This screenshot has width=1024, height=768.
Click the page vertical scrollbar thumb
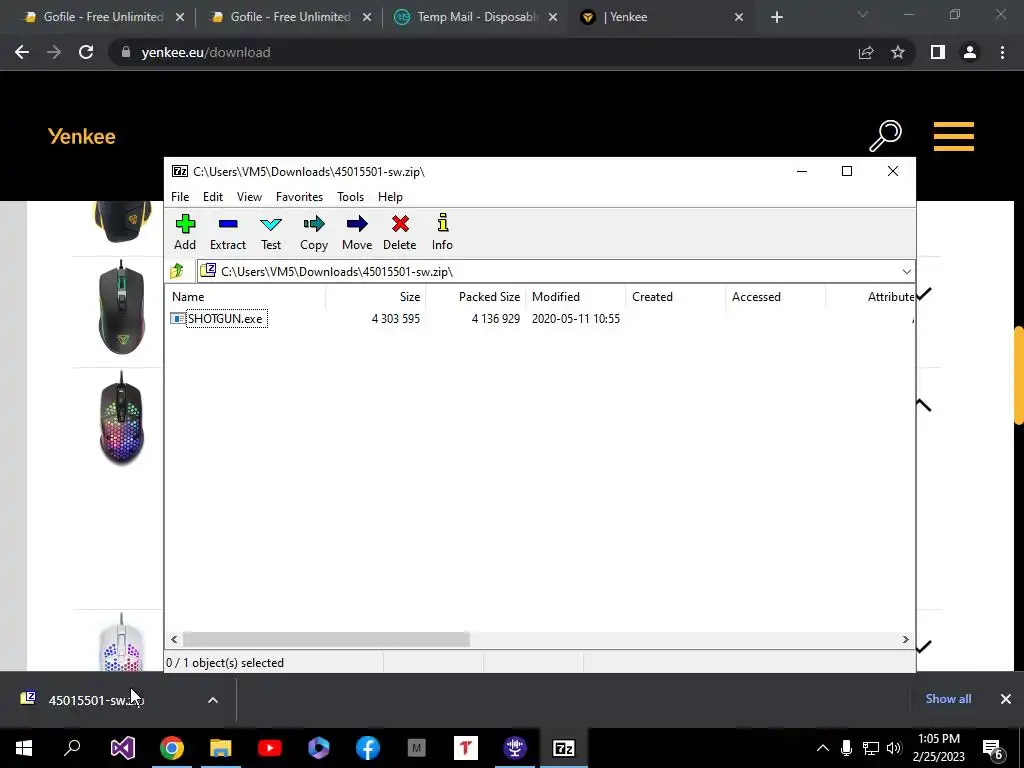pyautogui.click(x=1019, y=376)
